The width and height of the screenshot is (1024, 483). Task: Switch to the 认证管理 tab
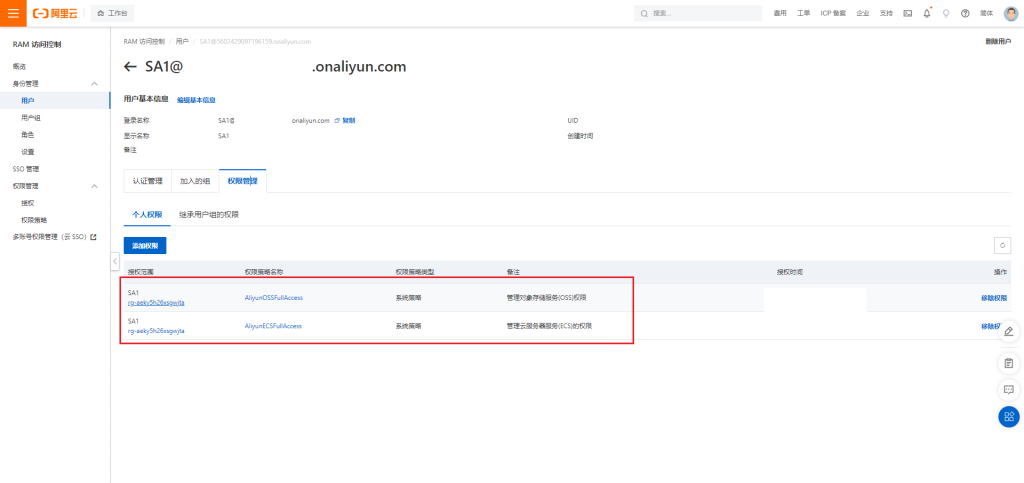click(x=148, y=181)
